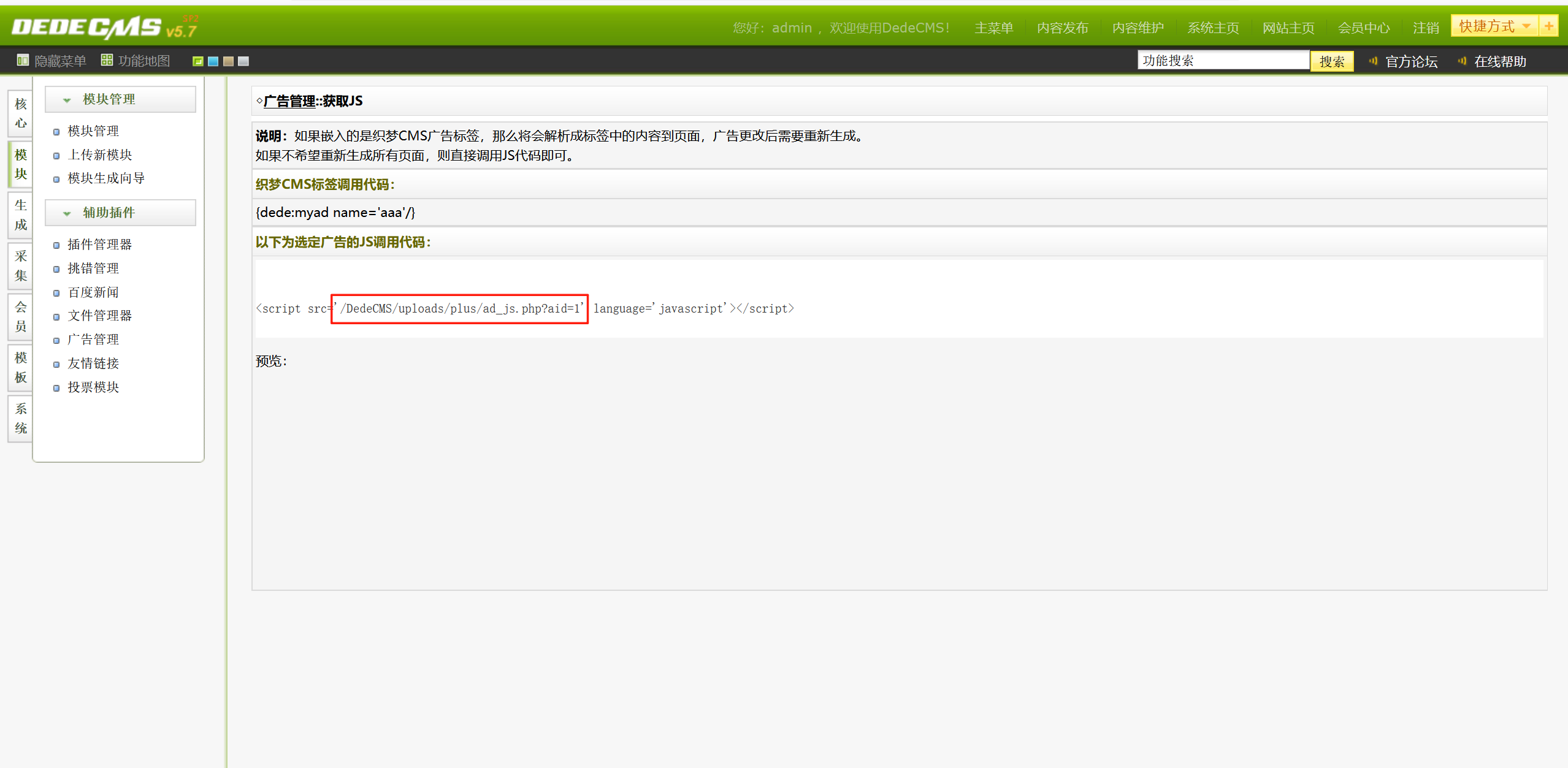Switch to the 模板 side tab
Image resolution: width=1568 pixels, height=768 pixels.
click(x=20, y=367)
